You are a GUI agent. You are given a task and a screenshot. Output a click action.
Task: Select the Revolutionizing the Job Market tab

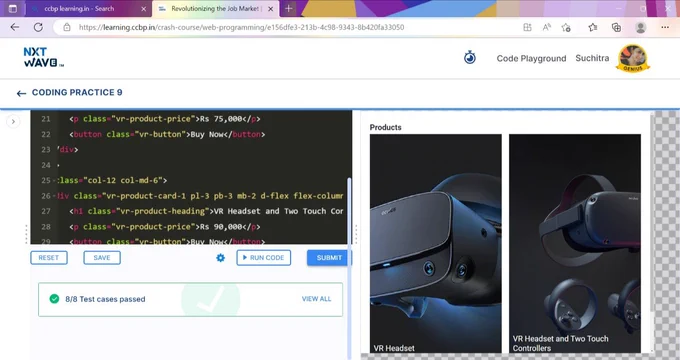216,9
